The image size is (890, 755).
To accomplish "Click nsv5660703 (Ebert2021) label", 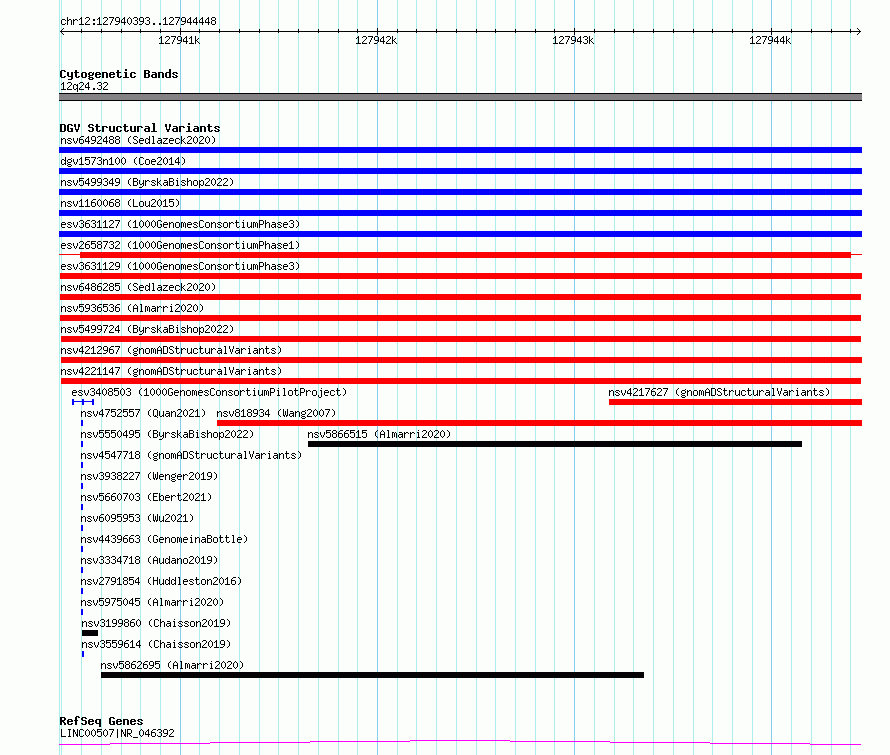I will [146, 497].
